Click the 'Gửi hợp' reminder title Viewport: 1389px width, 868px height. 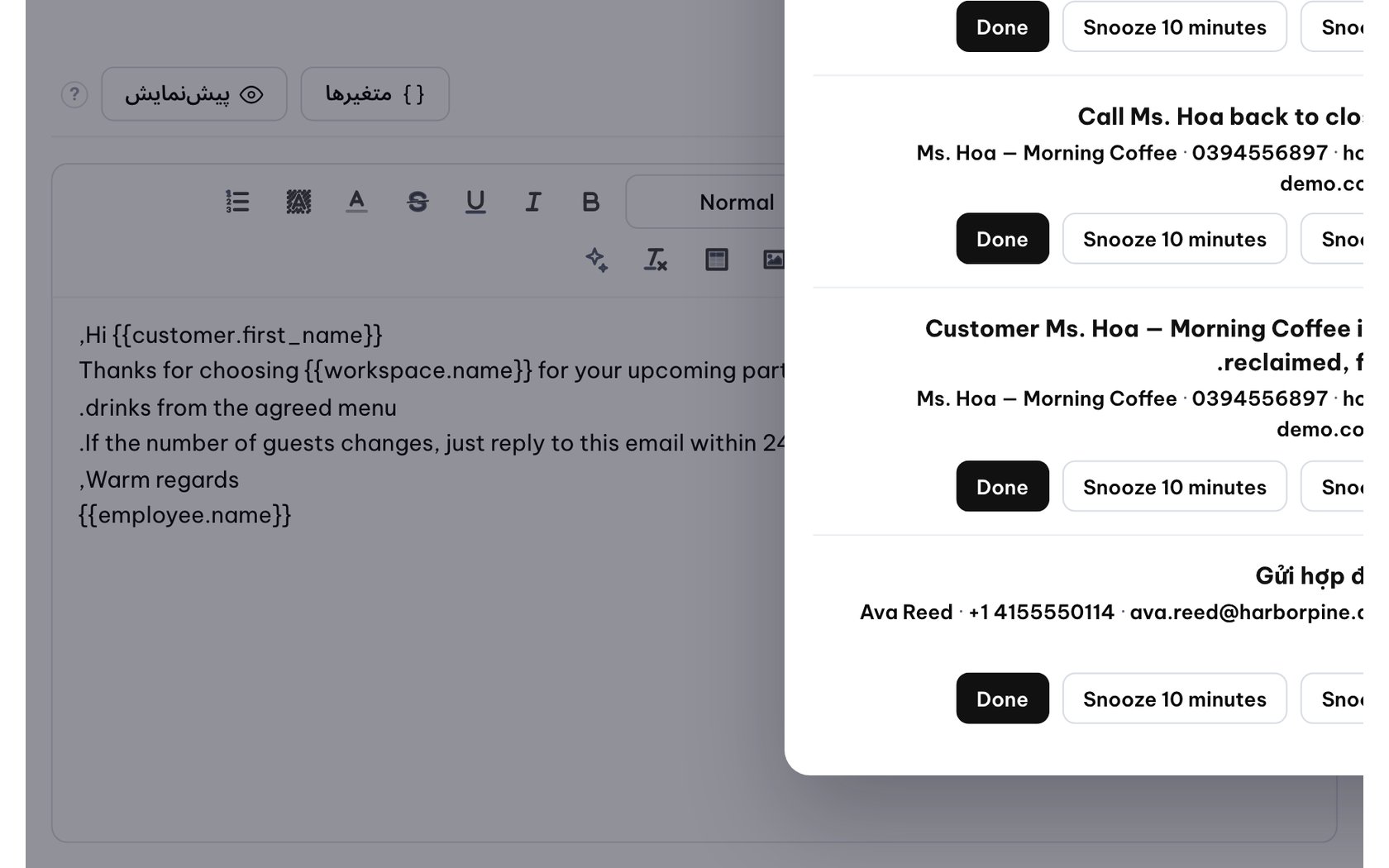pos(1309,575)
